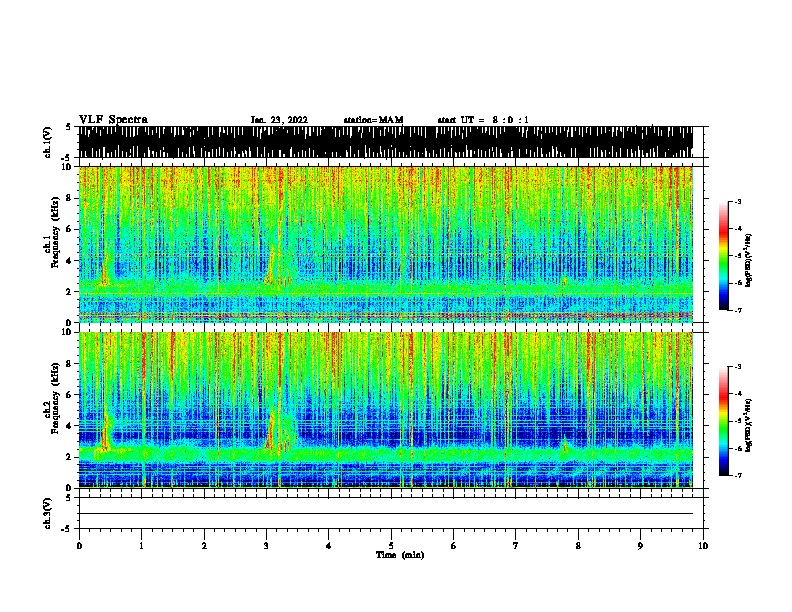Click the time axis tick label 0

pyautogui.click(x=79, y=546)
